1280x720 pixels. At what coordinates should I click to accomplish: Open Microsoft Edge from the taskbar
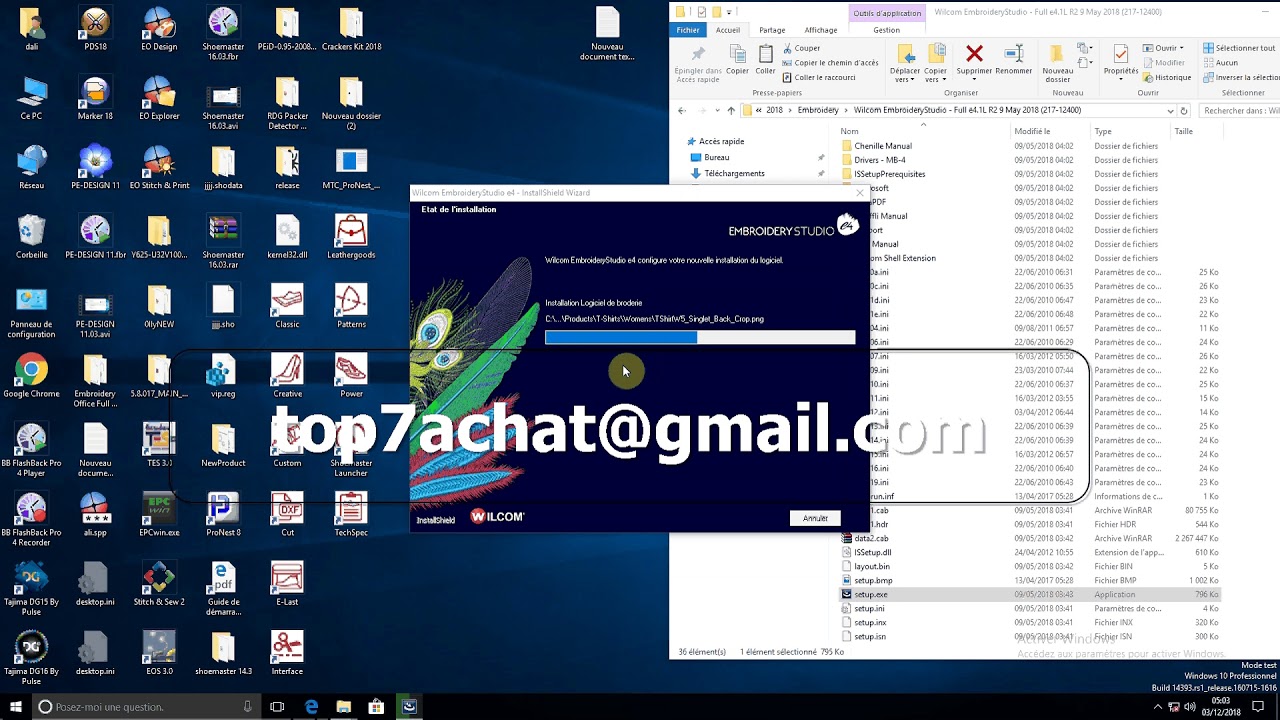coord(311,707)
